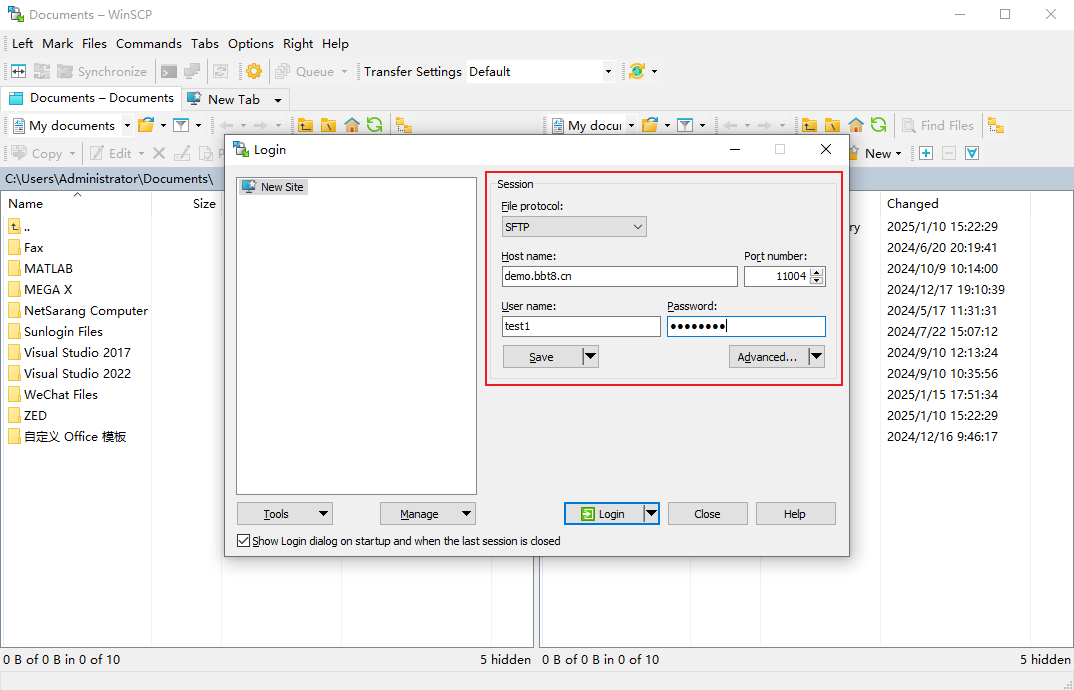The height and width of the screenshot is (690, 1074).
Task: Sort right panel by Changed column header
Action: coord(955,204)
